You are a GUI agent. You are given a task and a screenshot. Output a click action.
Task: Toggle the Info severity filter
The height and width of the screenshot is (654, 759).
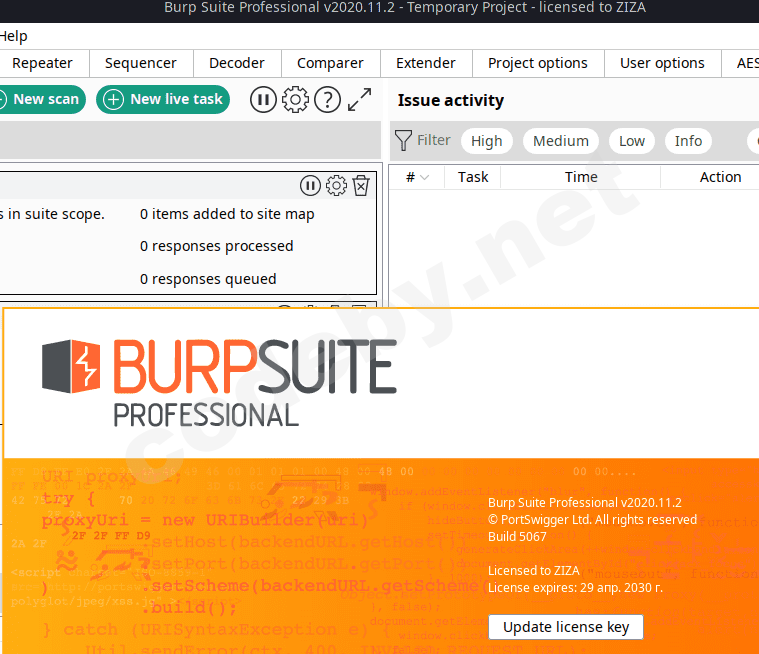click(x=688, y=141)
